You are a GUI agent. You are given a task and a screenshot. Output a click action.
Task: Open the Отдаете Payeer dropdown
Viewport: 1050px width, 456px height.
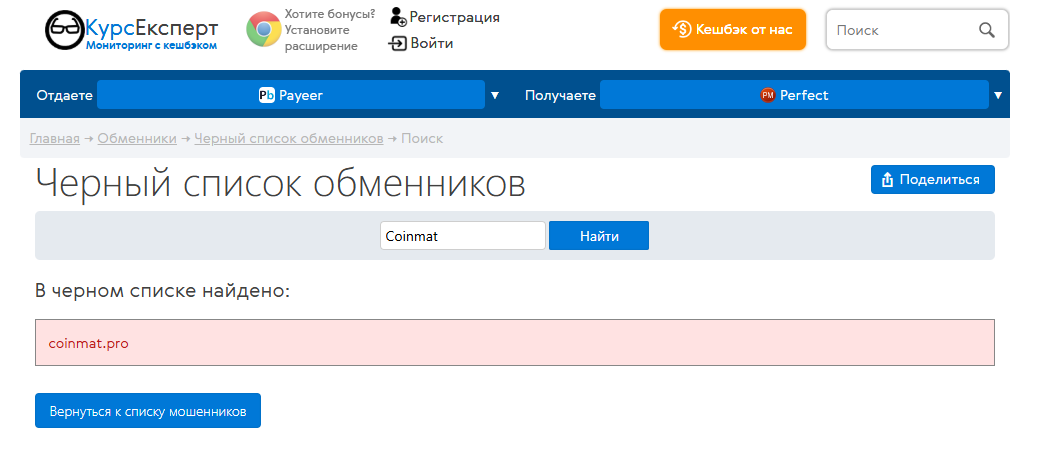pyautogui.click(x=291, y=94)
